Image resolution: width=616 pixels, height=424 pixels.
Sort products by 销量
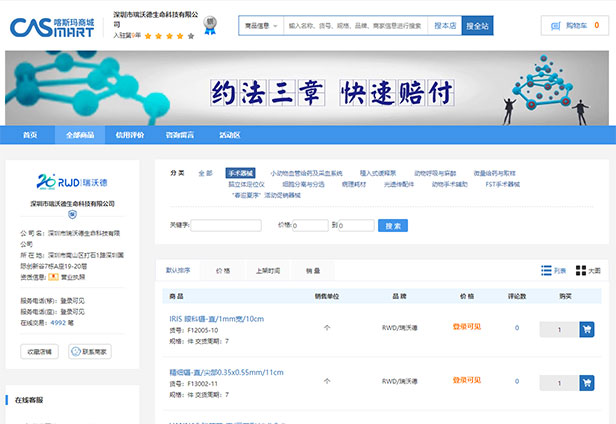(313, 271)
